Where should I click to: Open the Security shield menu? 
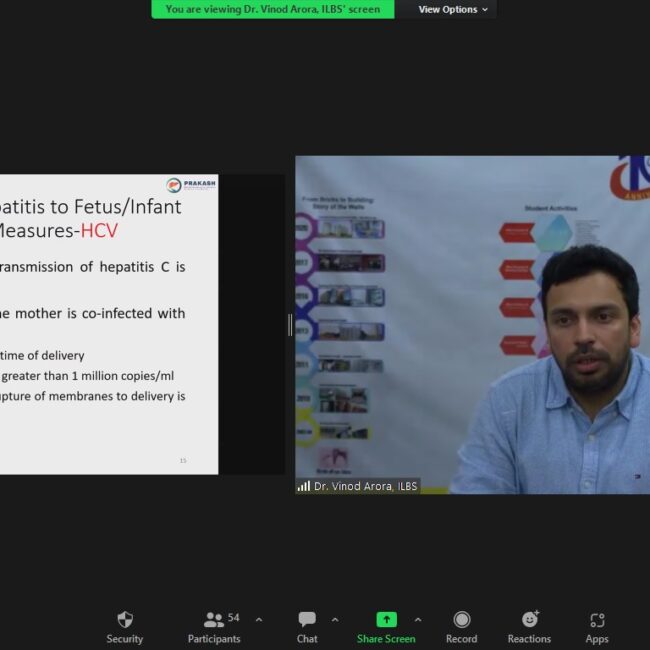click(124, 627)
